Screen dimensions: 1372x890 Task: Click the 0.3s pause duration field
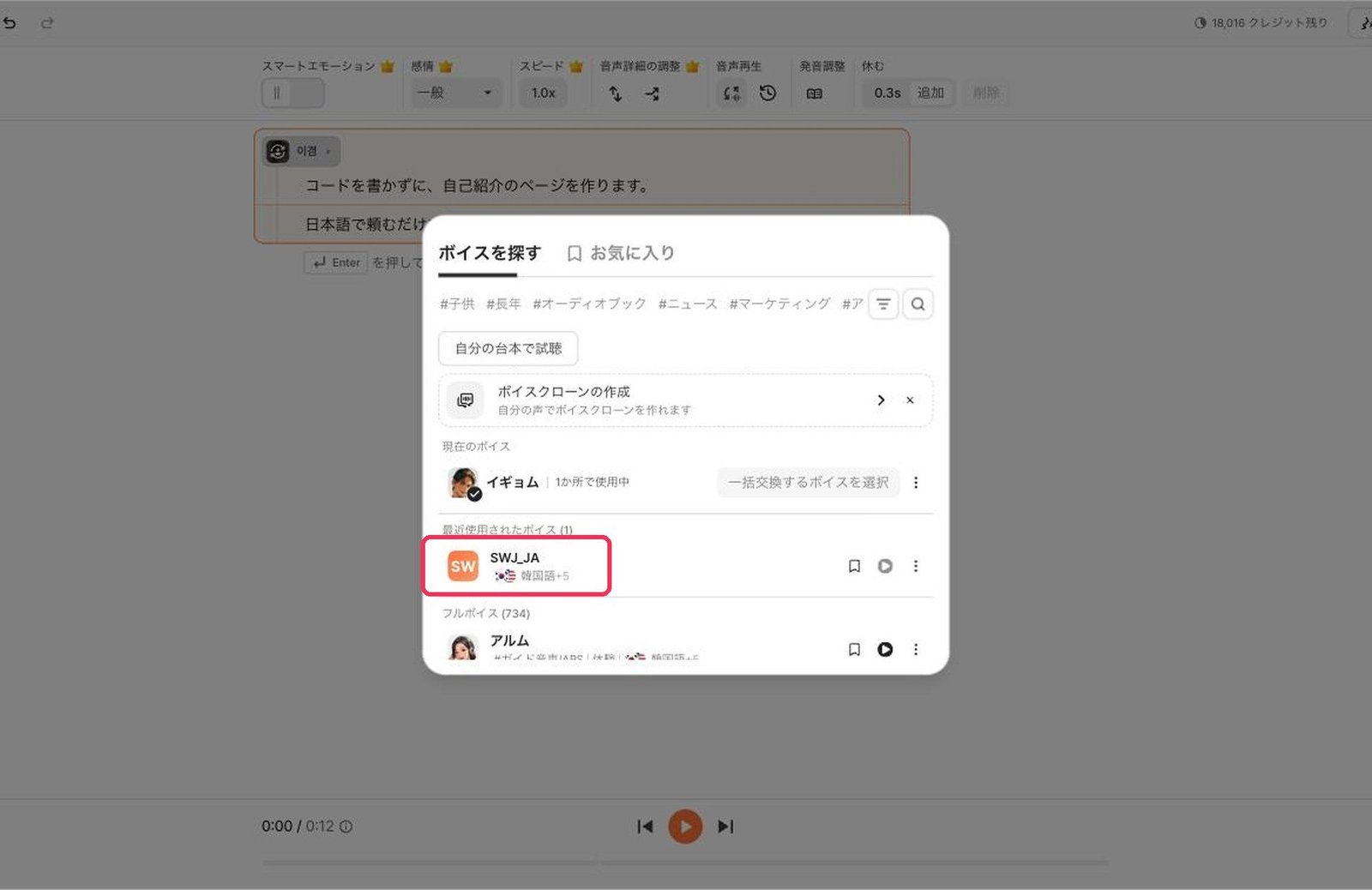[888, 93]
